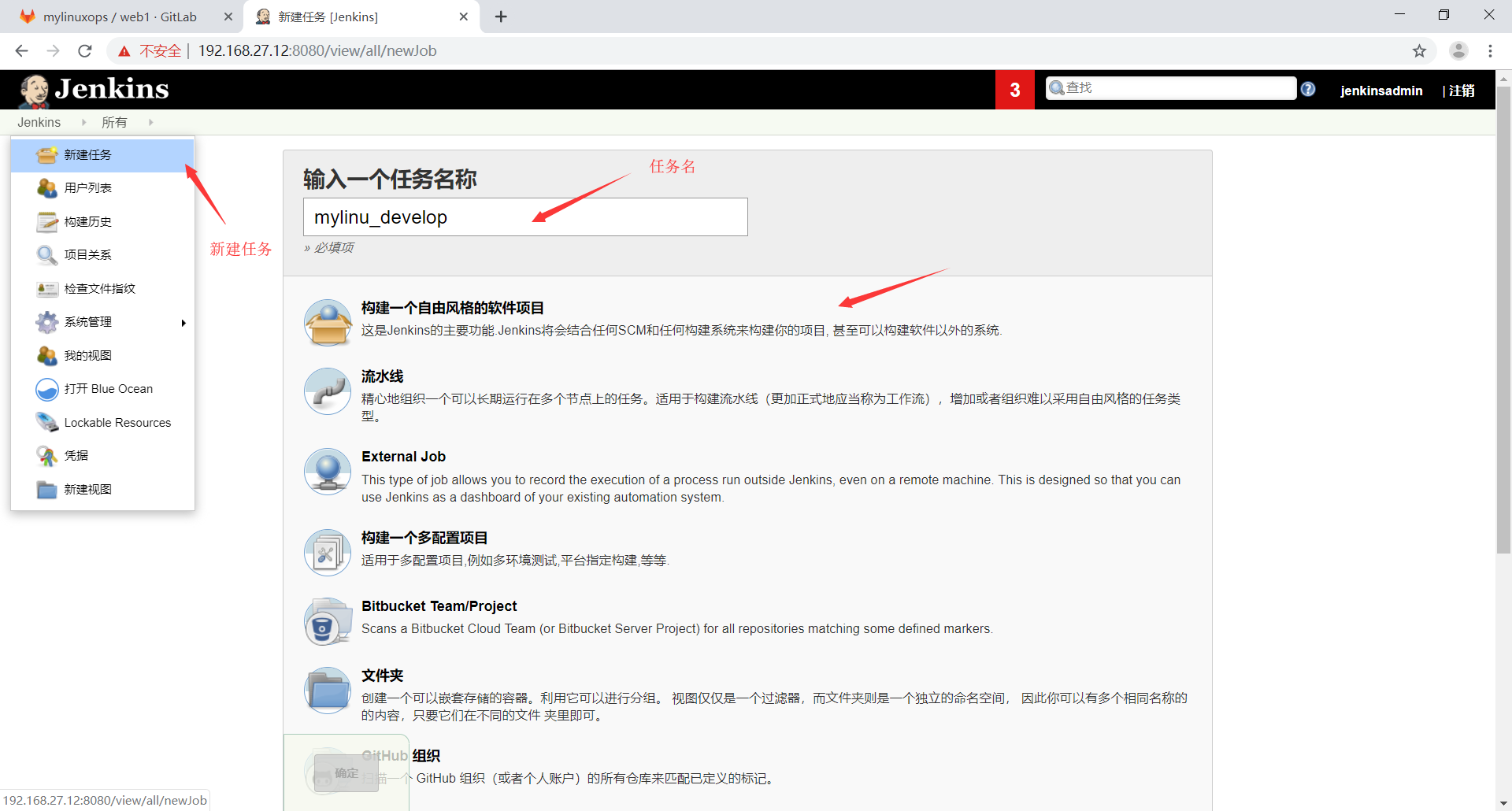Reload the page in browser

(x=85, y=51)
